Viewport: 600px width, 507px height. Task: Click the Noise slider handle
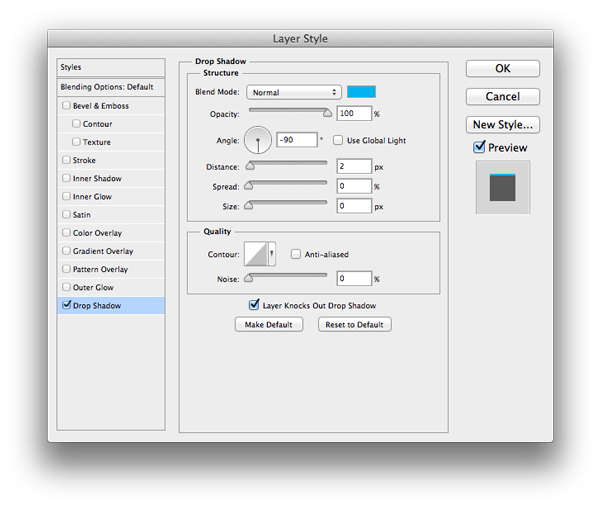pyautogui.click(x=249, y=278)
